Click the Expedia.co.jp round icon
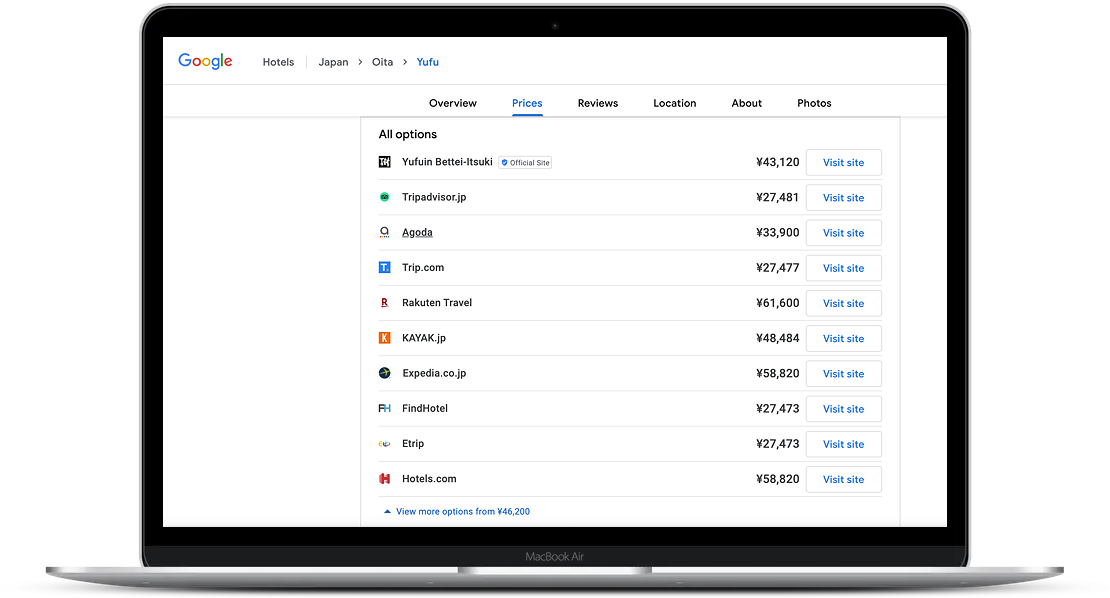Screen dimensions: 1110x598 coord(384,373)
